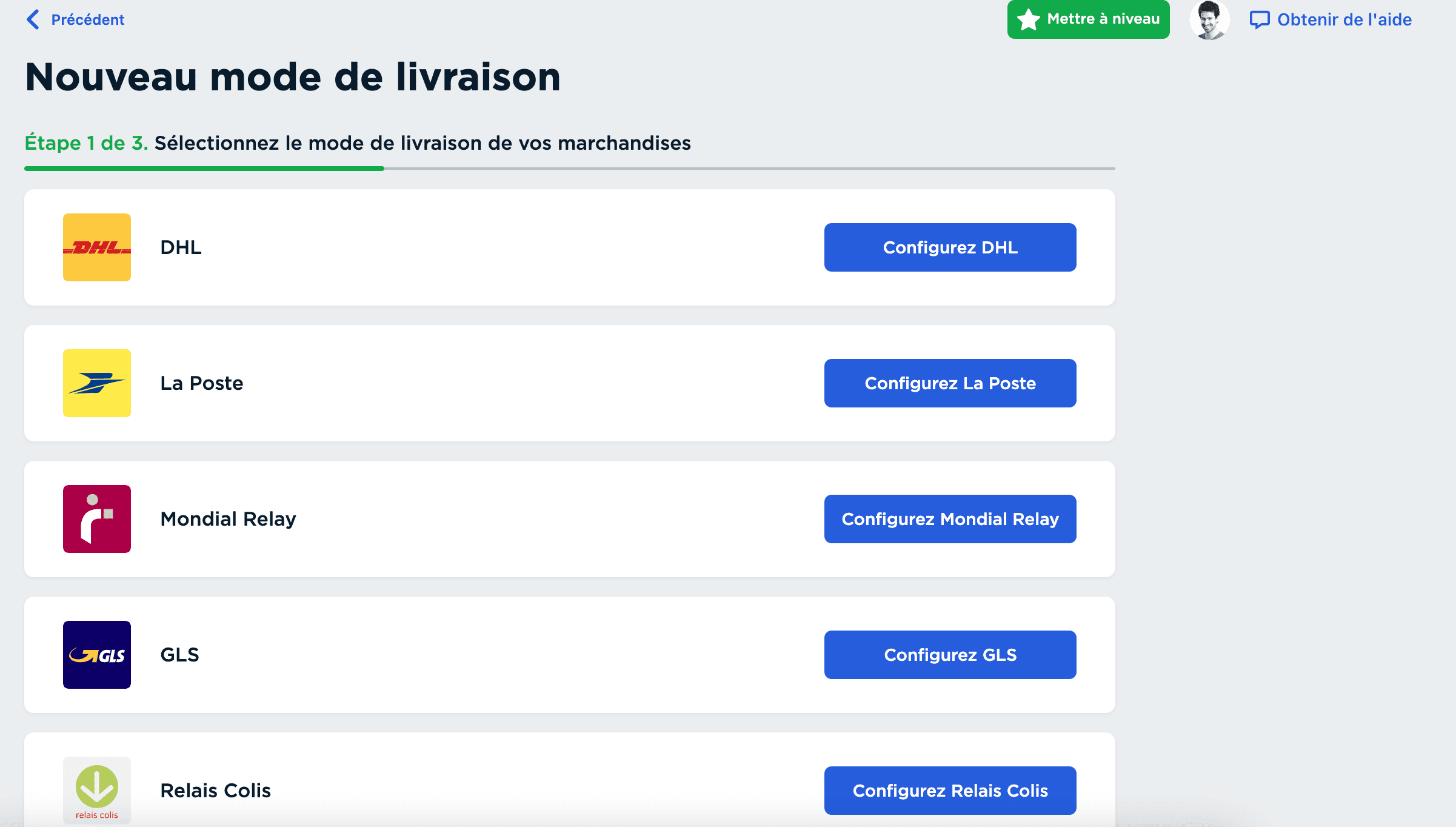Open Obtenir de l'aide link
The height and width of the screenshot is (827, 1456).
click(x=1344, y=19)
